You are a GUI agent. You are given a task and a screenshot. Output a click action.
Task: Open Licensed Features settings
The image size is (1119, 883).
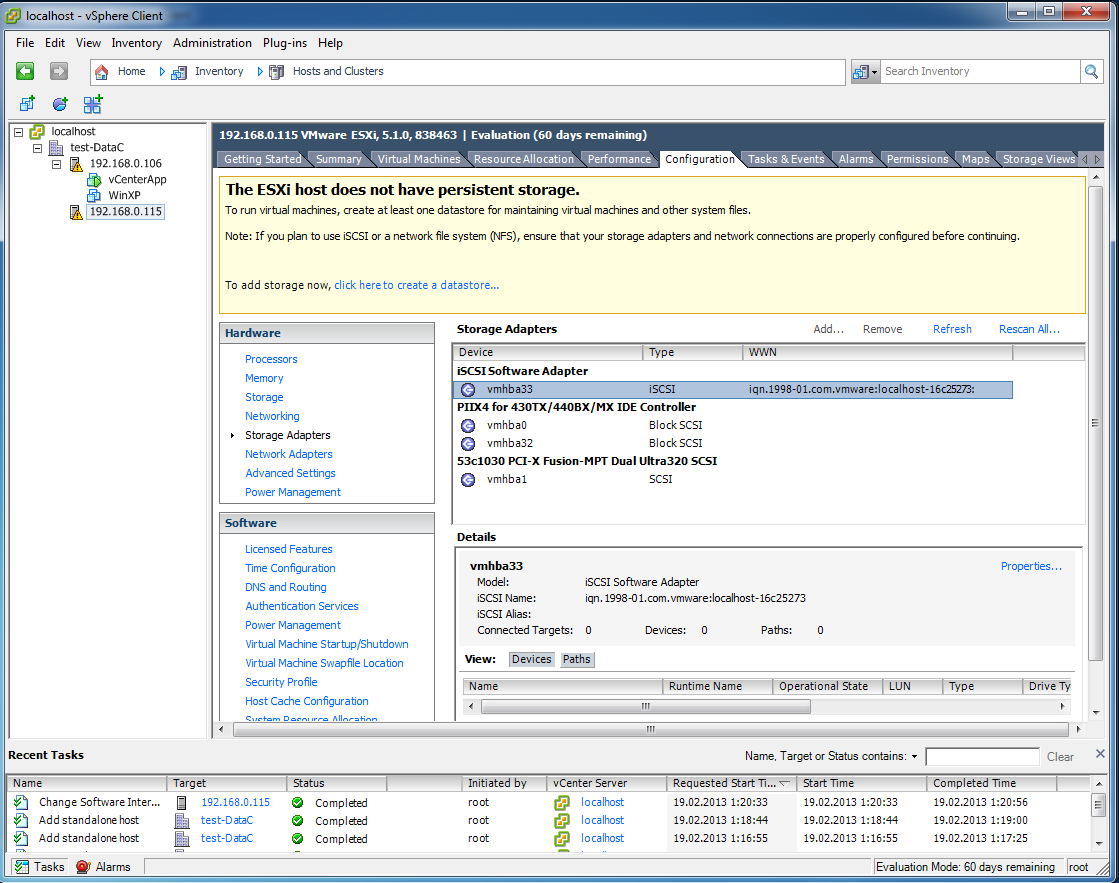click(x=288, y=549)
